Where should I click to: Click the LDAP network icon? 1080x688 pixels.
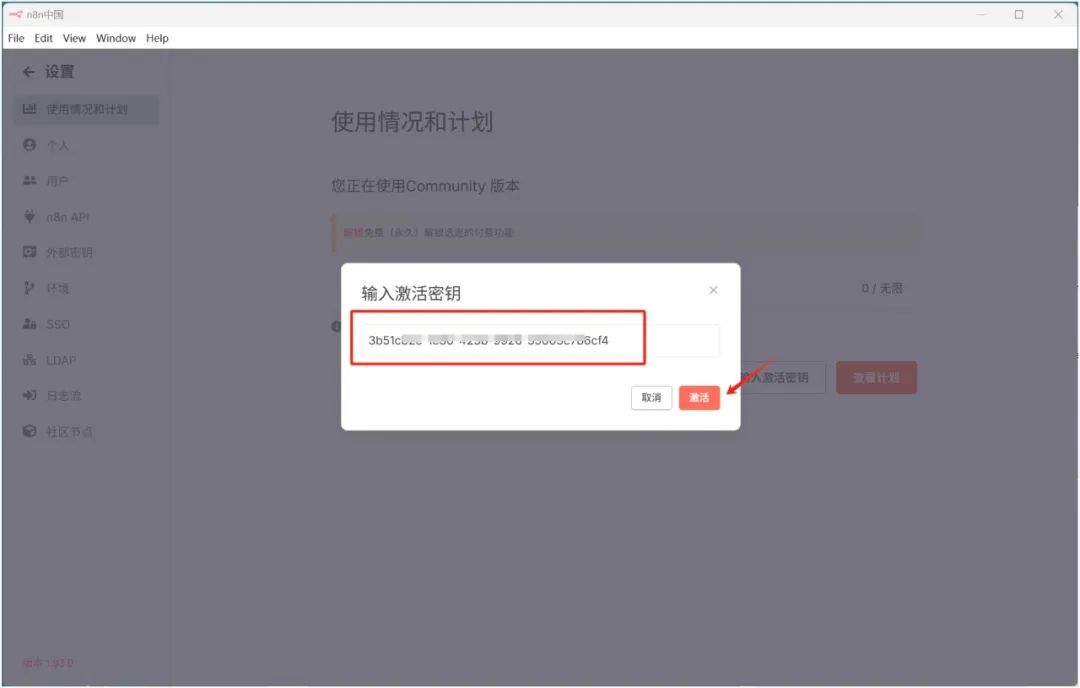point(30,359)
